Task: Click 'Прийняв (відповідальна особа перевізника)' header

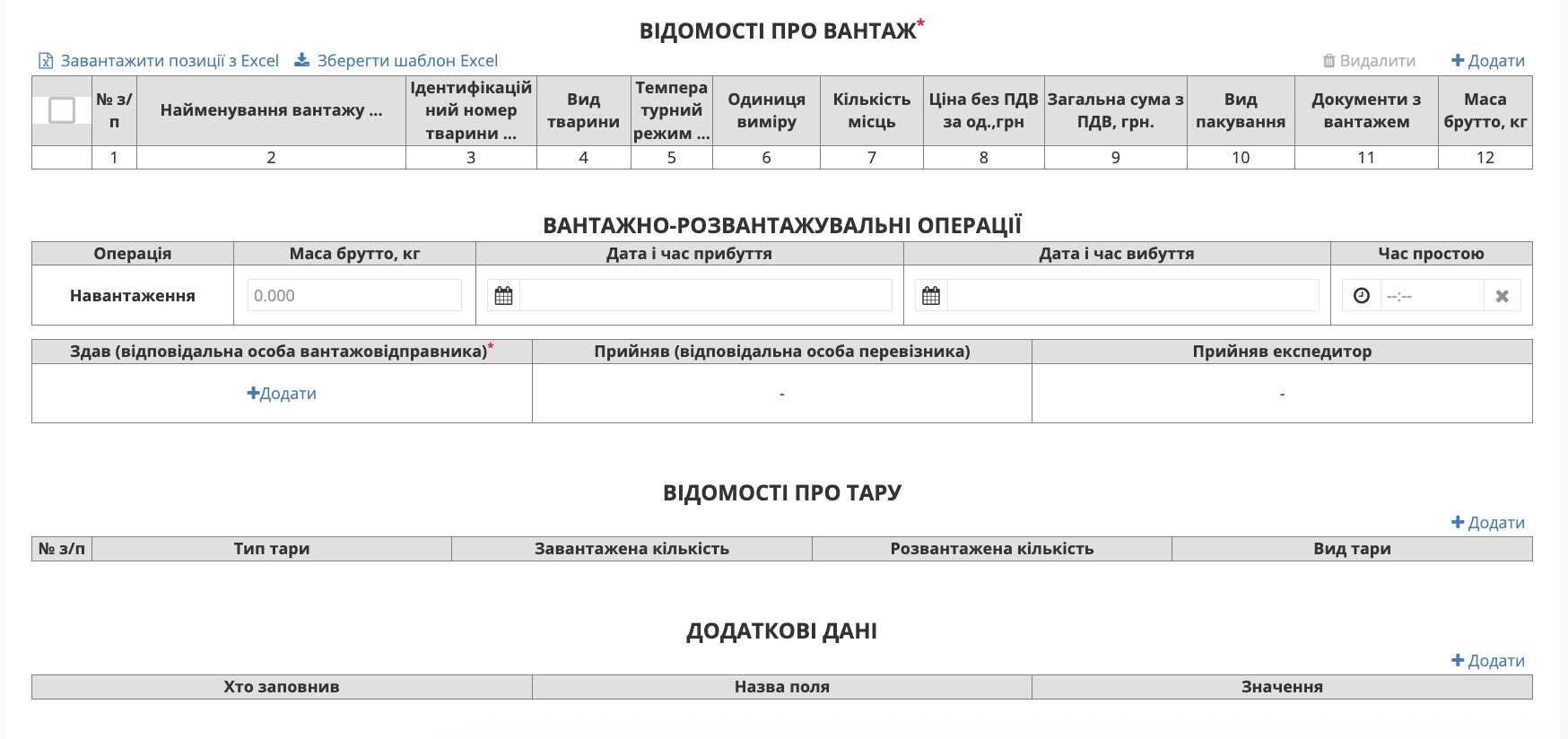Action: [x=782, y=352]
